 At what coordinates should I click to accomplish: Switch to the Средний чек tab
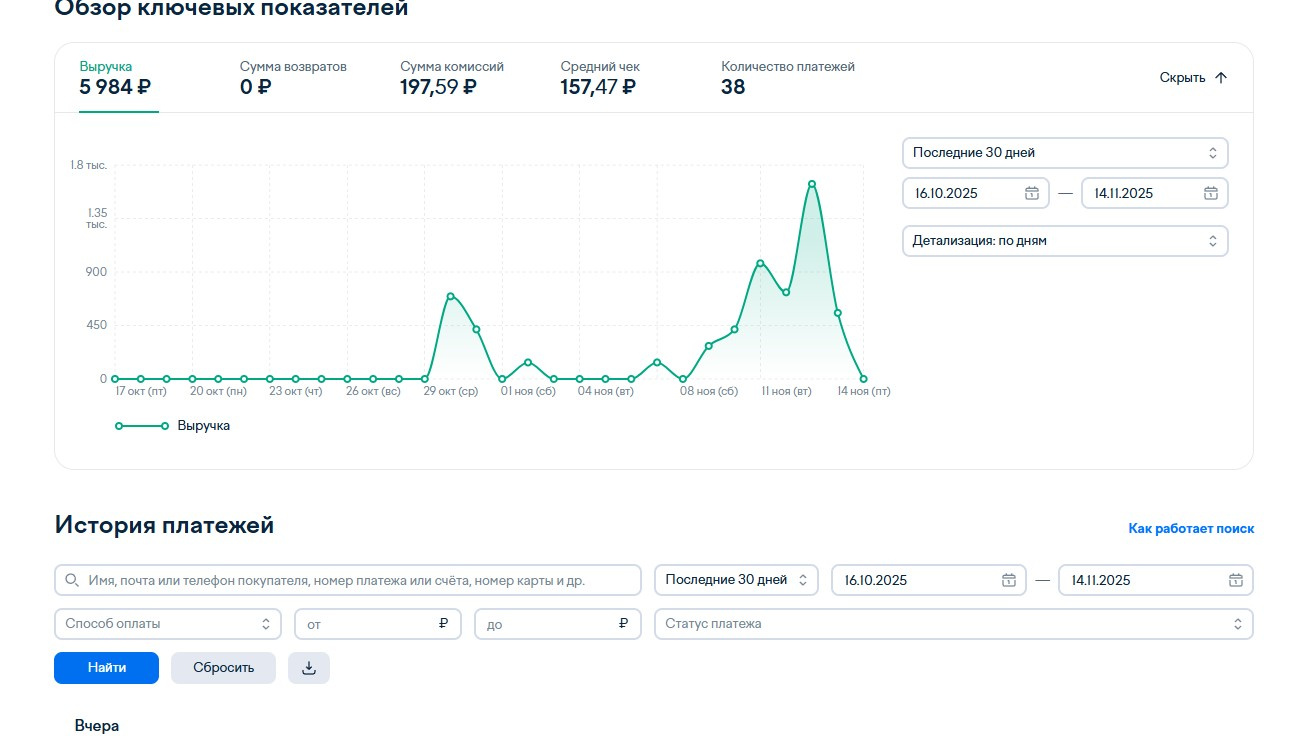(x=600, y=78)
